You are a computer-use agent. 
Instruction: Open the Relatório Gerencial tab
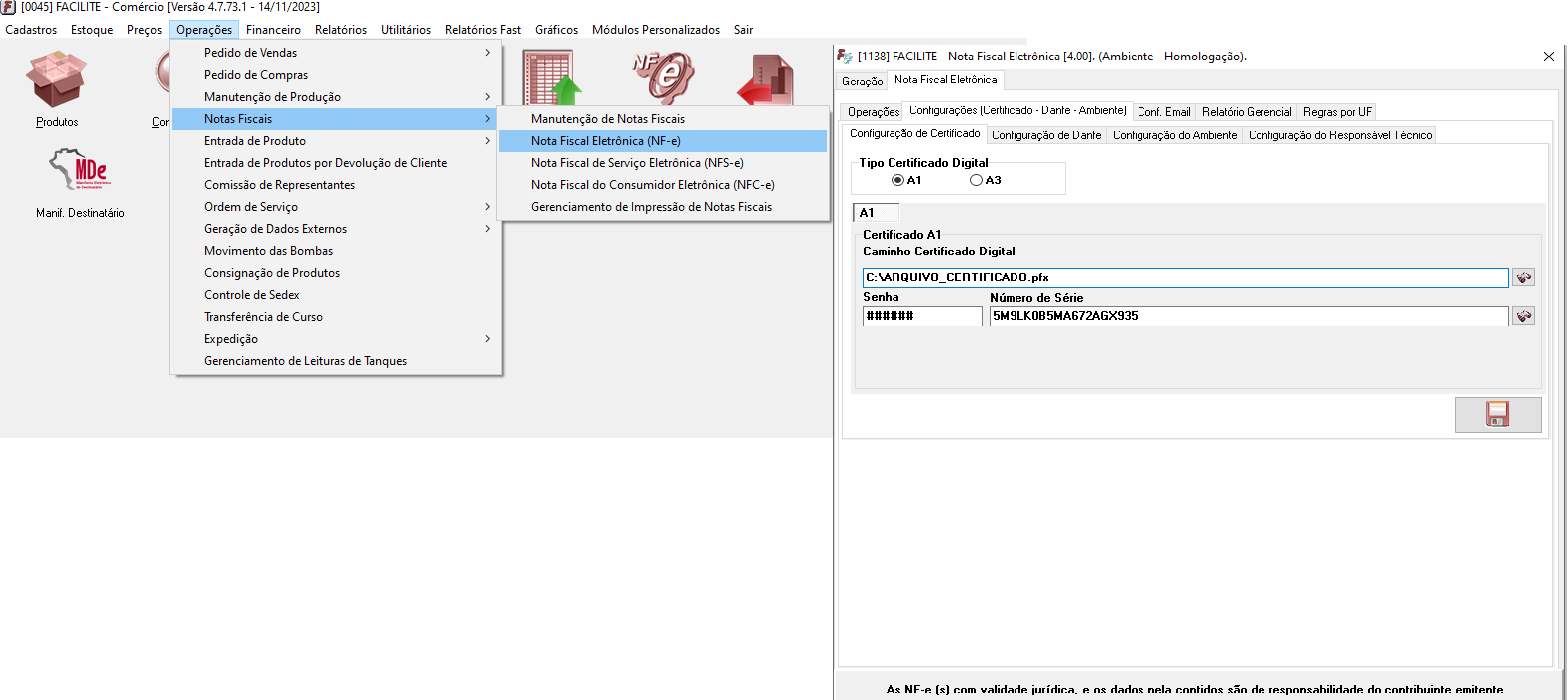1247,112
